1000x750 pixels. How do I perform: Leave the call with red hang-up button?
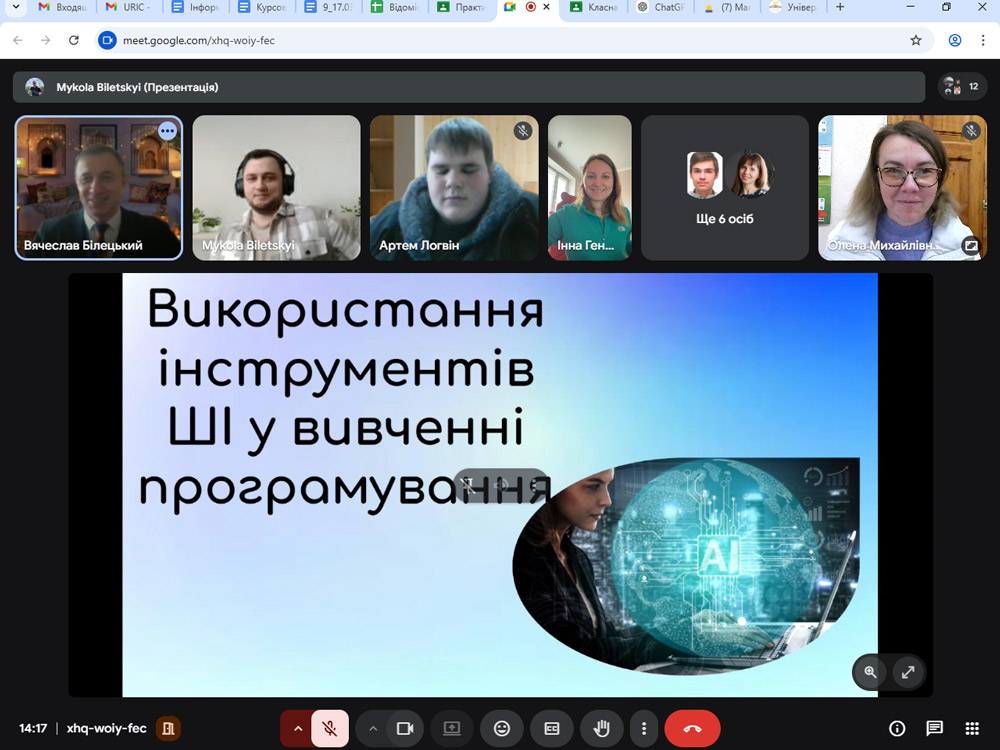tap(692, 729)
